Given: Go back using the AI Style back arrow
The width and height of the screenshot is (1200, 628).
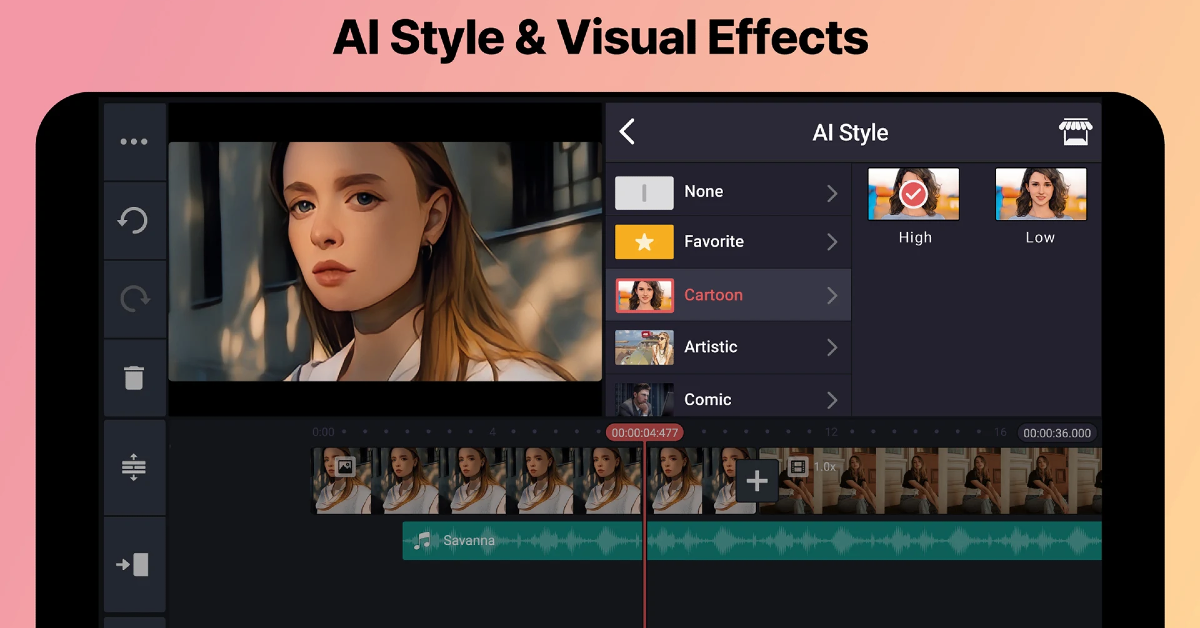Looking at the screenshot, I should [628, 132].
